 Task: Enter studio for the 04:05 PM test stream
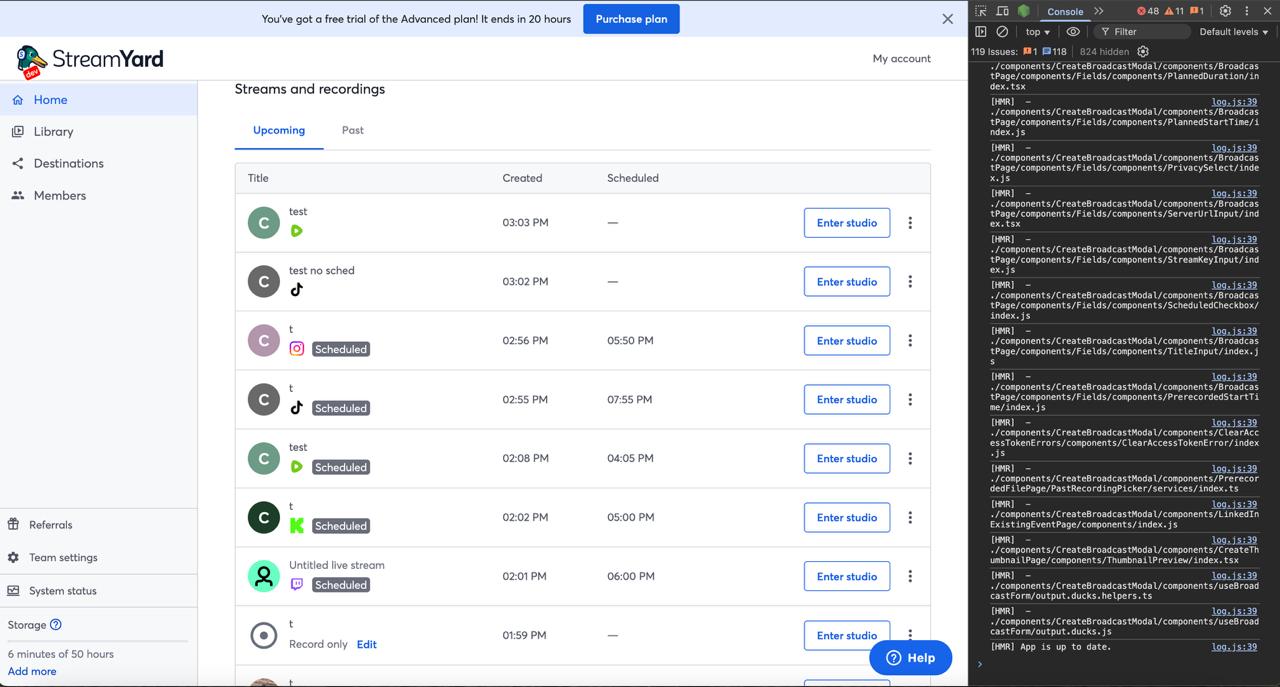pyautogui.click(x=847, y=459)
